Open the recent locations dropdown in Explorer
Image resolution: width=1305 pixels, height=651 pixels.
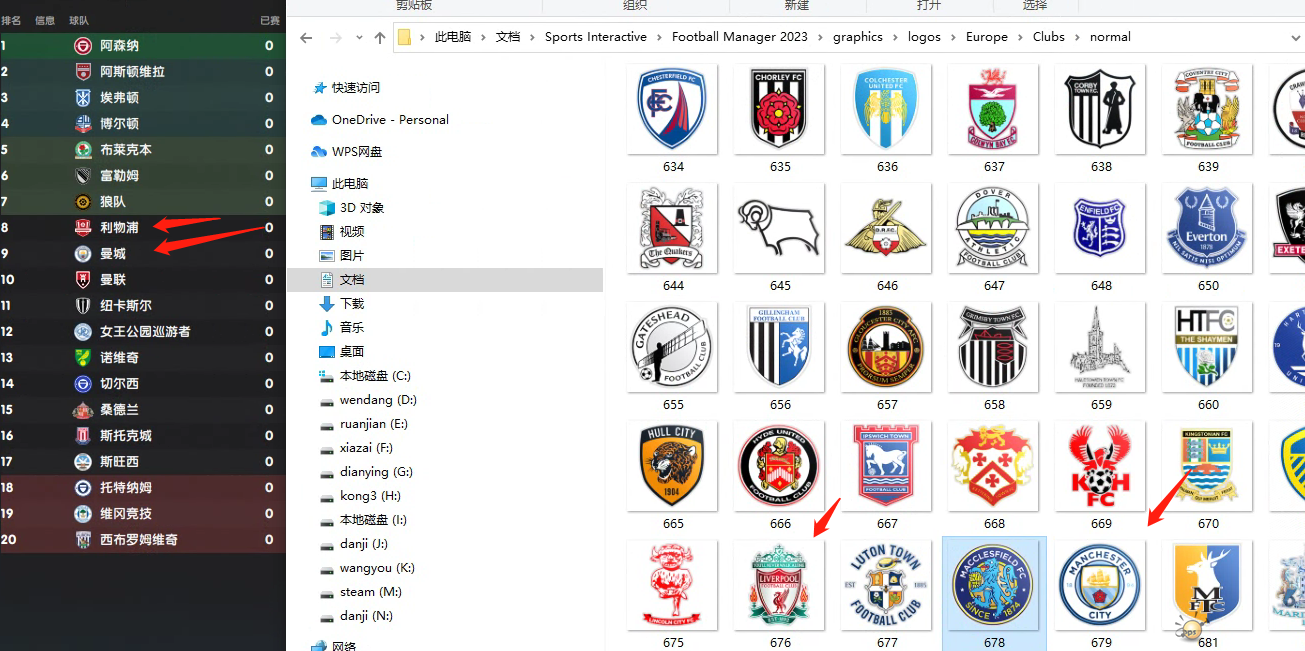coord(360,38)
